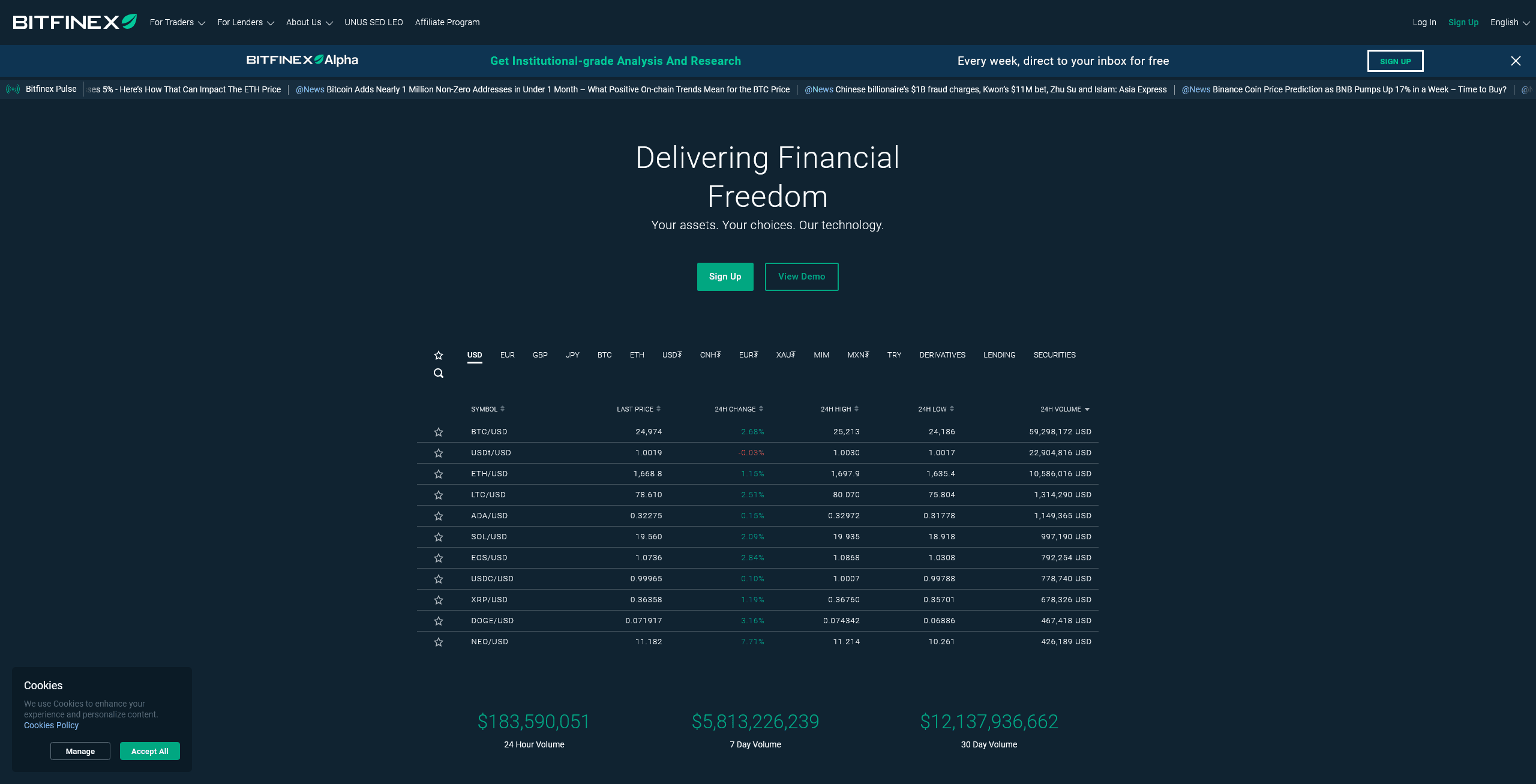This screenshot has width=1536, height=784.
Task: Open the Cookies Policy link
Action: [x=51, y=725]
